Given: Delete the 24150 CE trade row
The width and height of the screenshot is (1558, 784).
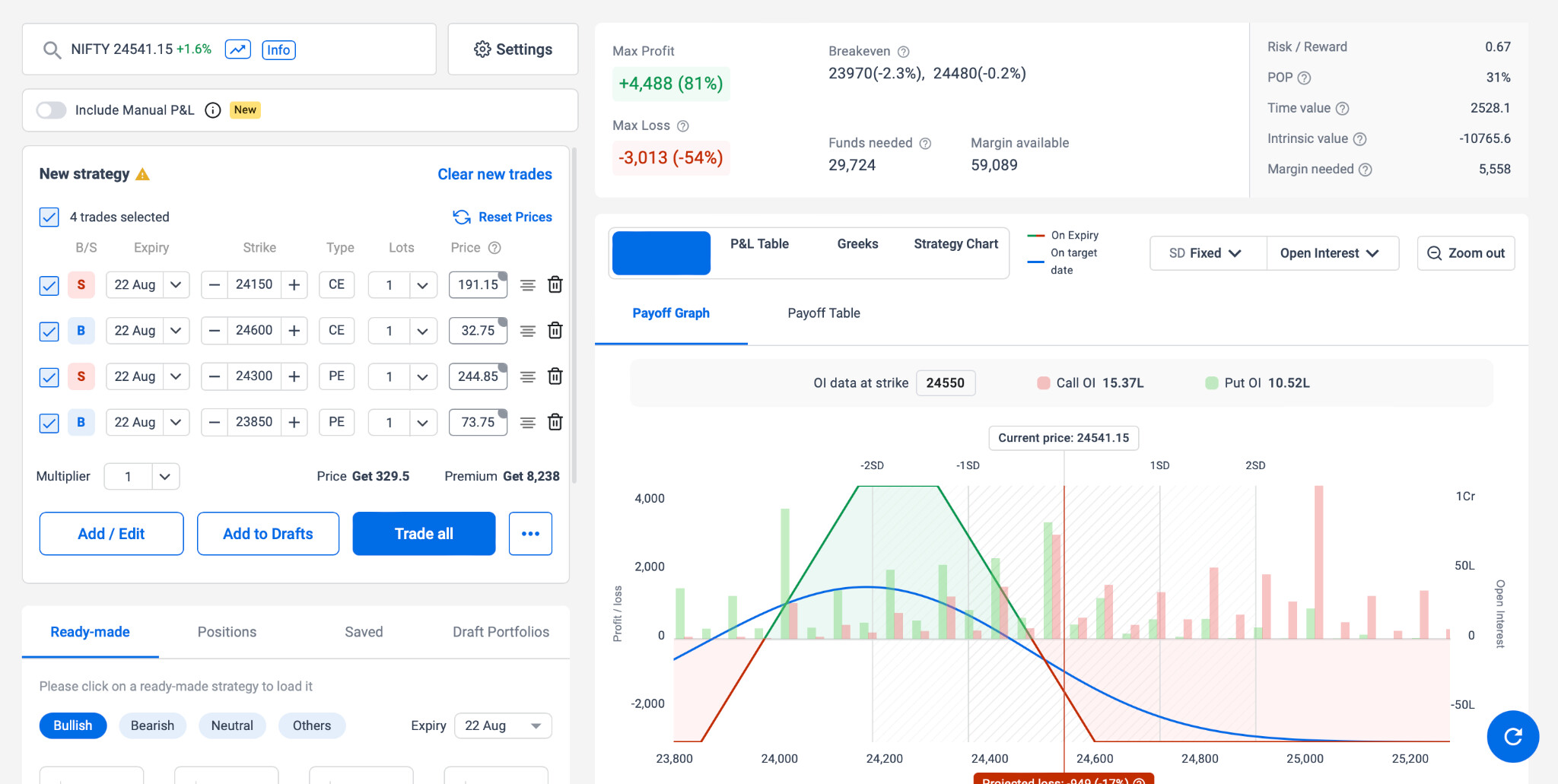Looking at the screenshot, I should 555,284.
